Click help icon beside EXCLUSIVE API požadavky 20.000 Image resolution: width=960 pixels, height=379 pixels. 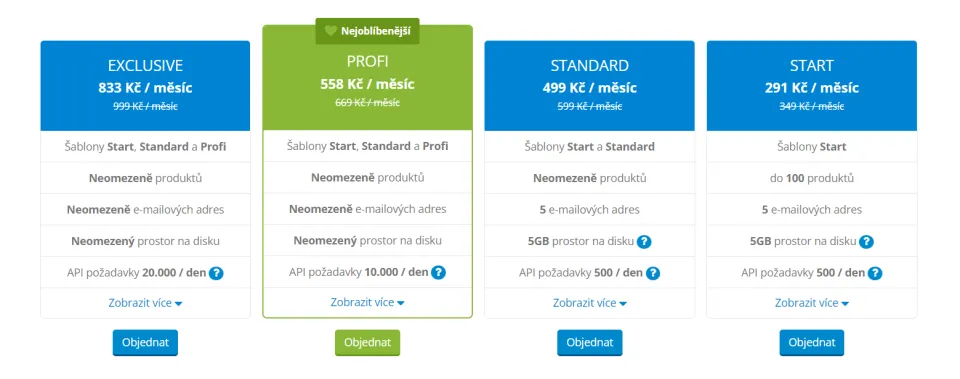[x=216, y=273]
